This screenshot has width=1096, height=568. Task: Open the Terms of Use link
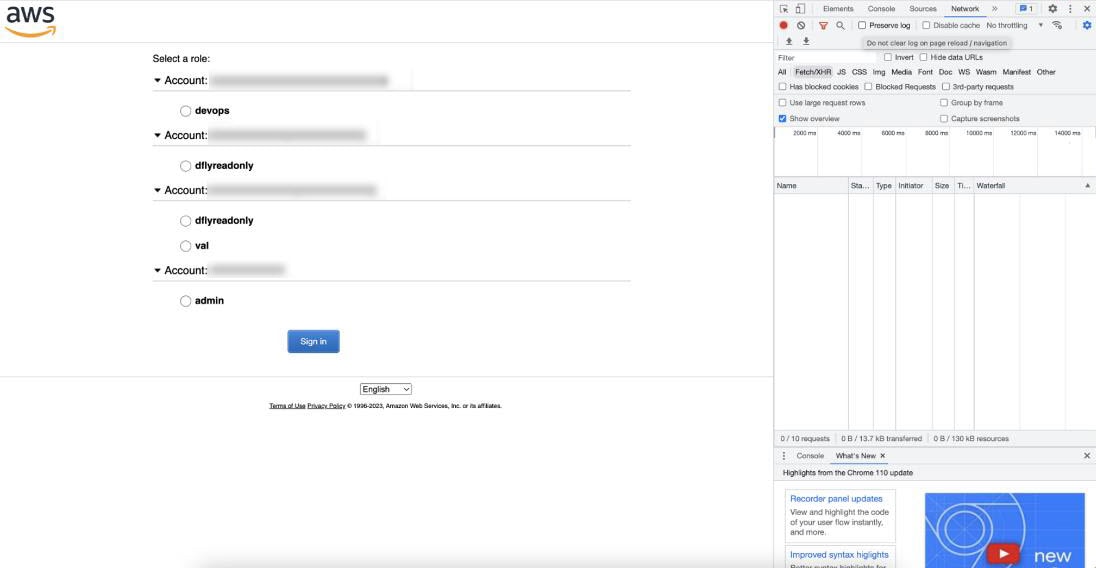point(287,406)
